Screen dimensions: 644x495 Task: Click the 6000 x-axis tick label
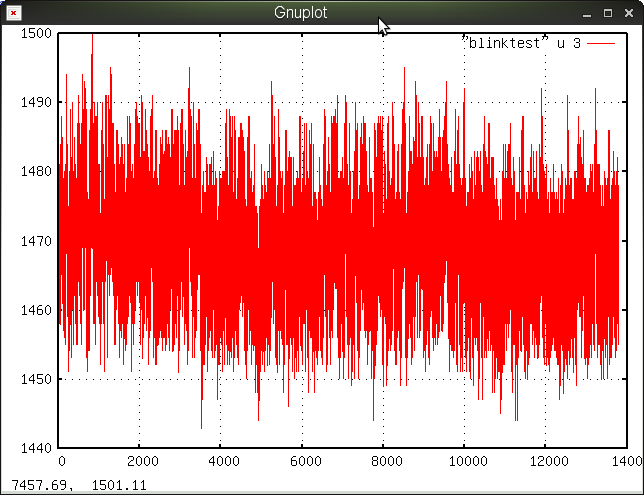[301, 462]
